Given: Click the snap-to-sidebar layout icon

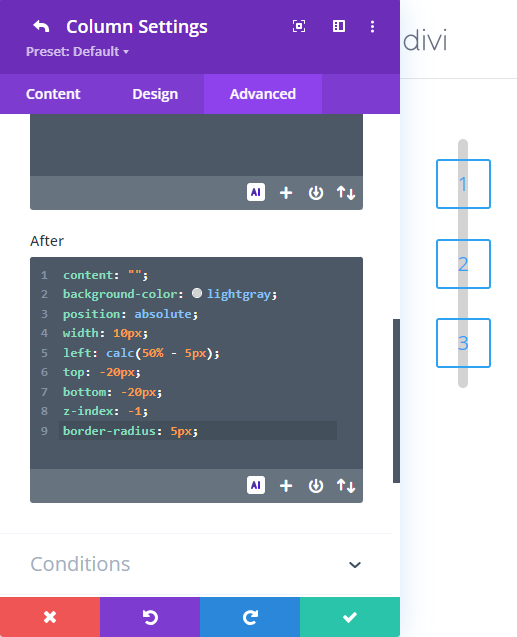Looking at the screenshot, I should pos(339,26).
